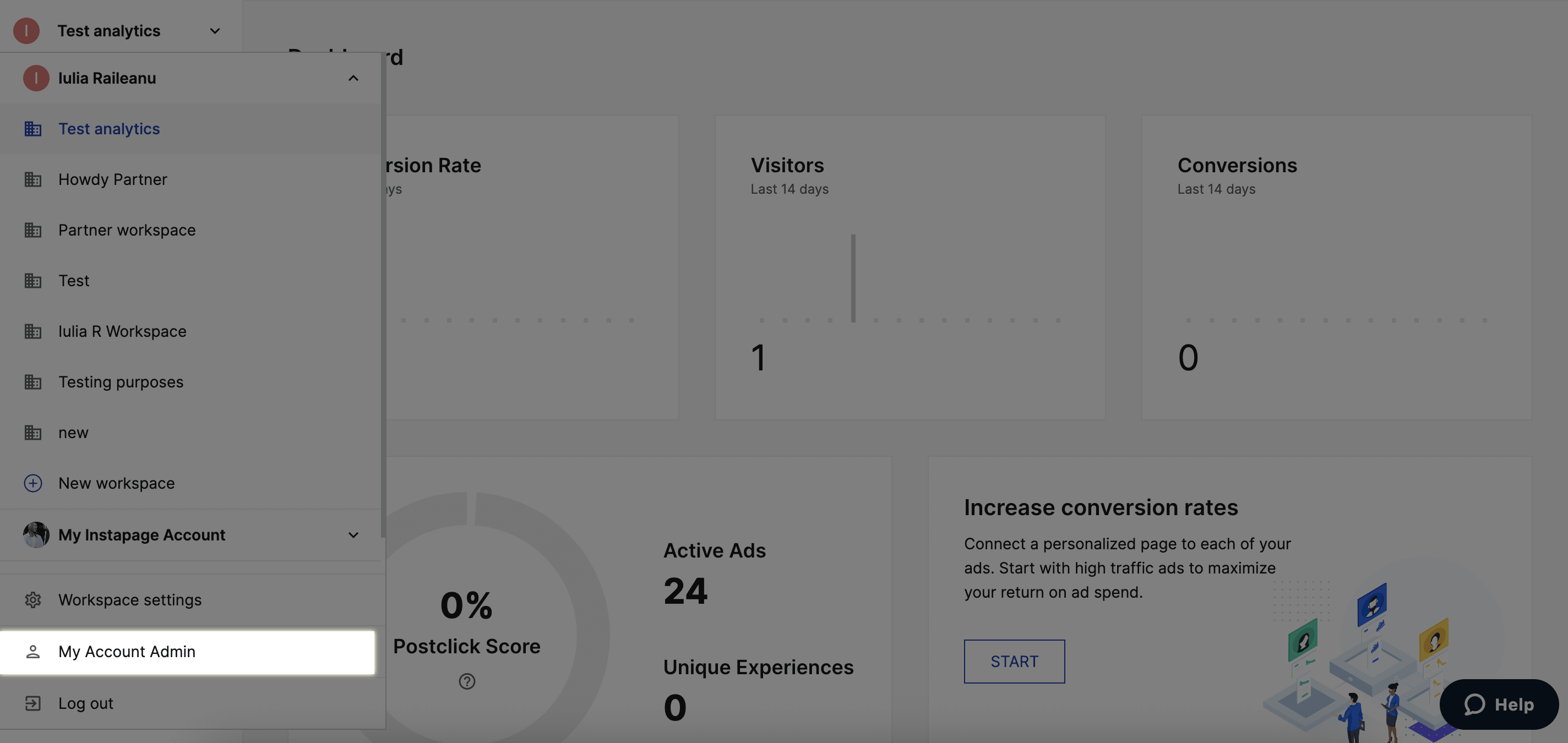The height and width of the screenshot is (743, 1568).
Task: Click the Visitors card heading
Action: point(787,165)
